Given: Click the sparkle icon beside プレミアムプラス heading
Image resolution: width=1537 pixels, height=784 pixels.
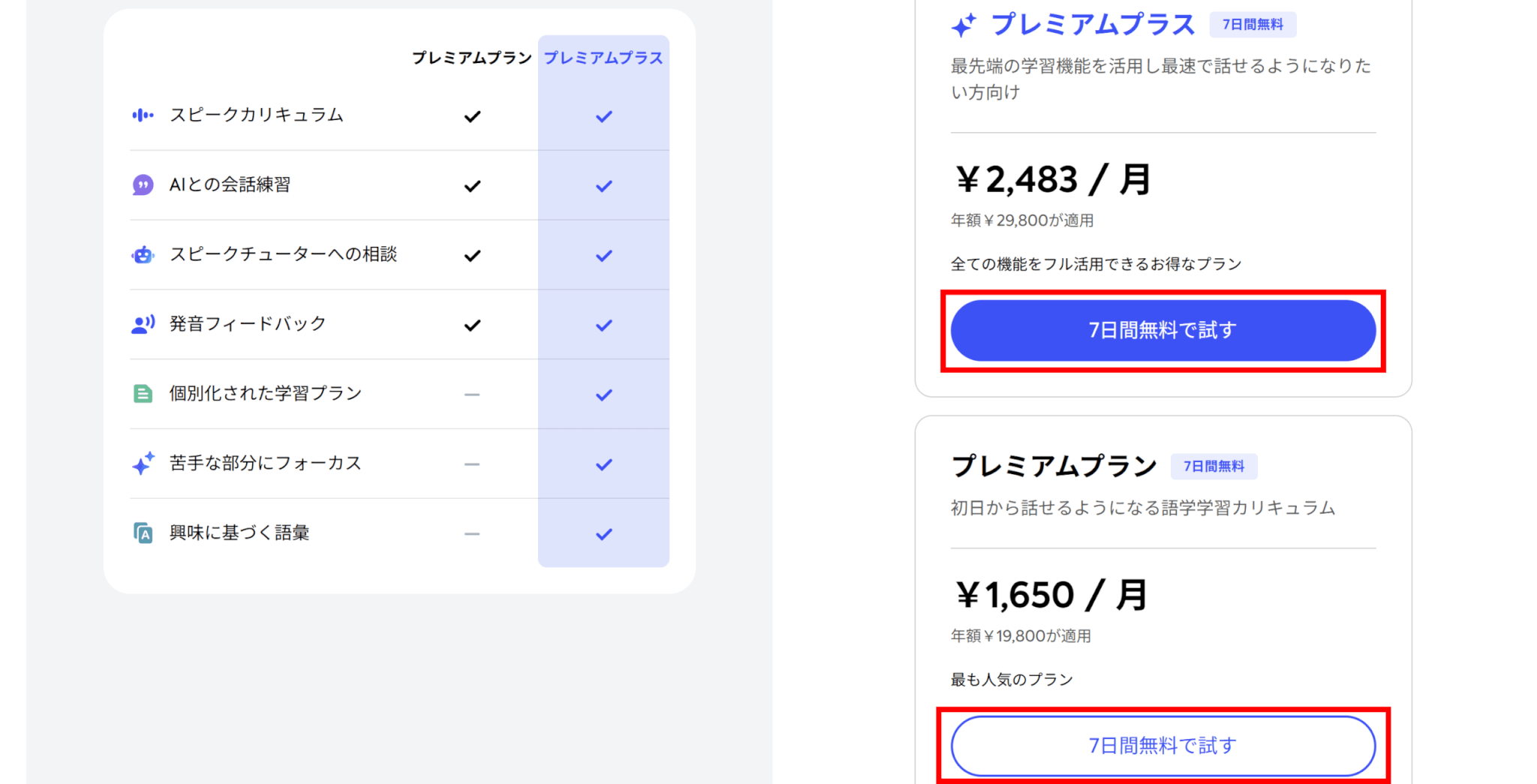Looking at the screenshot, I should pos(964,26).
